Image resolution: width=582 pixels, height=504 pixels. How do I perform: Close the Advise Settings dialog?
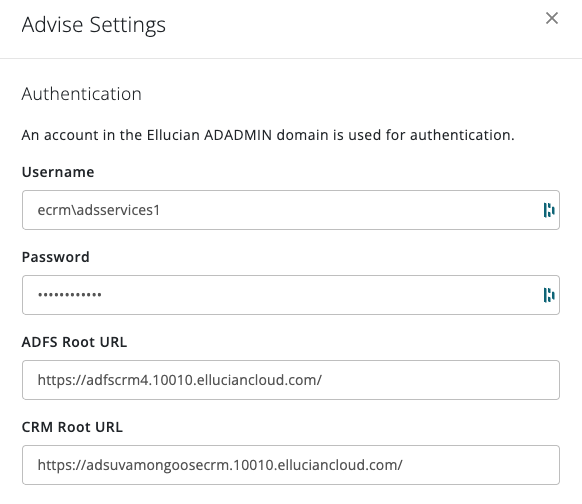tap(552, 18)
